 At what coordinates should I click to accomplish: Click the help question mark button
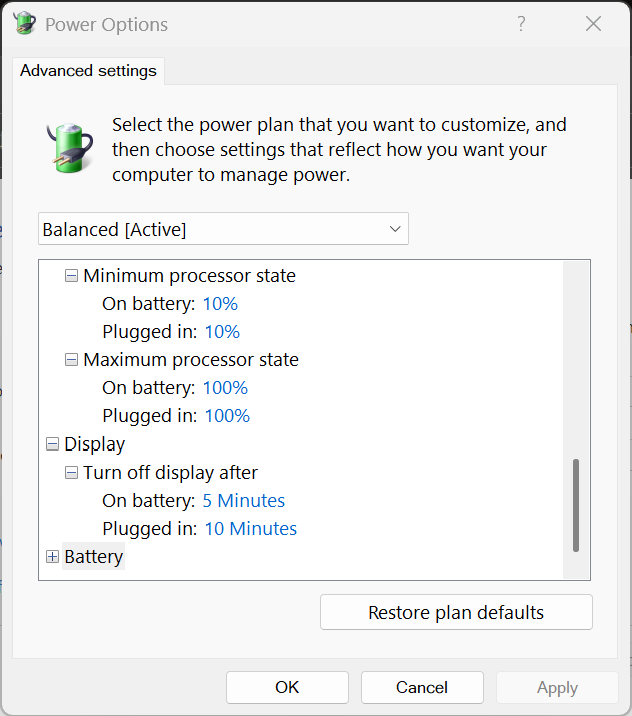521,24
